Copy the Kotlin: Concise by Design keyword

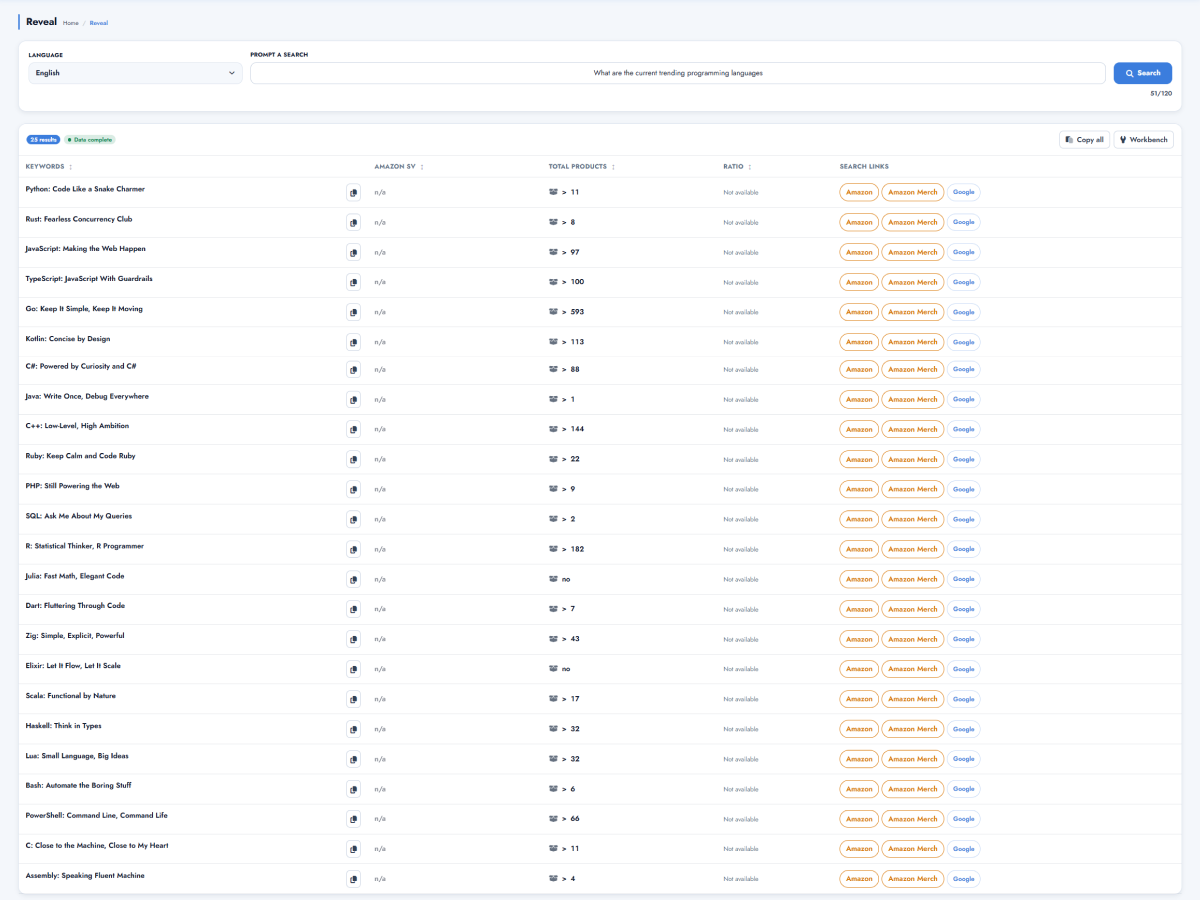[x=353, y=342]
